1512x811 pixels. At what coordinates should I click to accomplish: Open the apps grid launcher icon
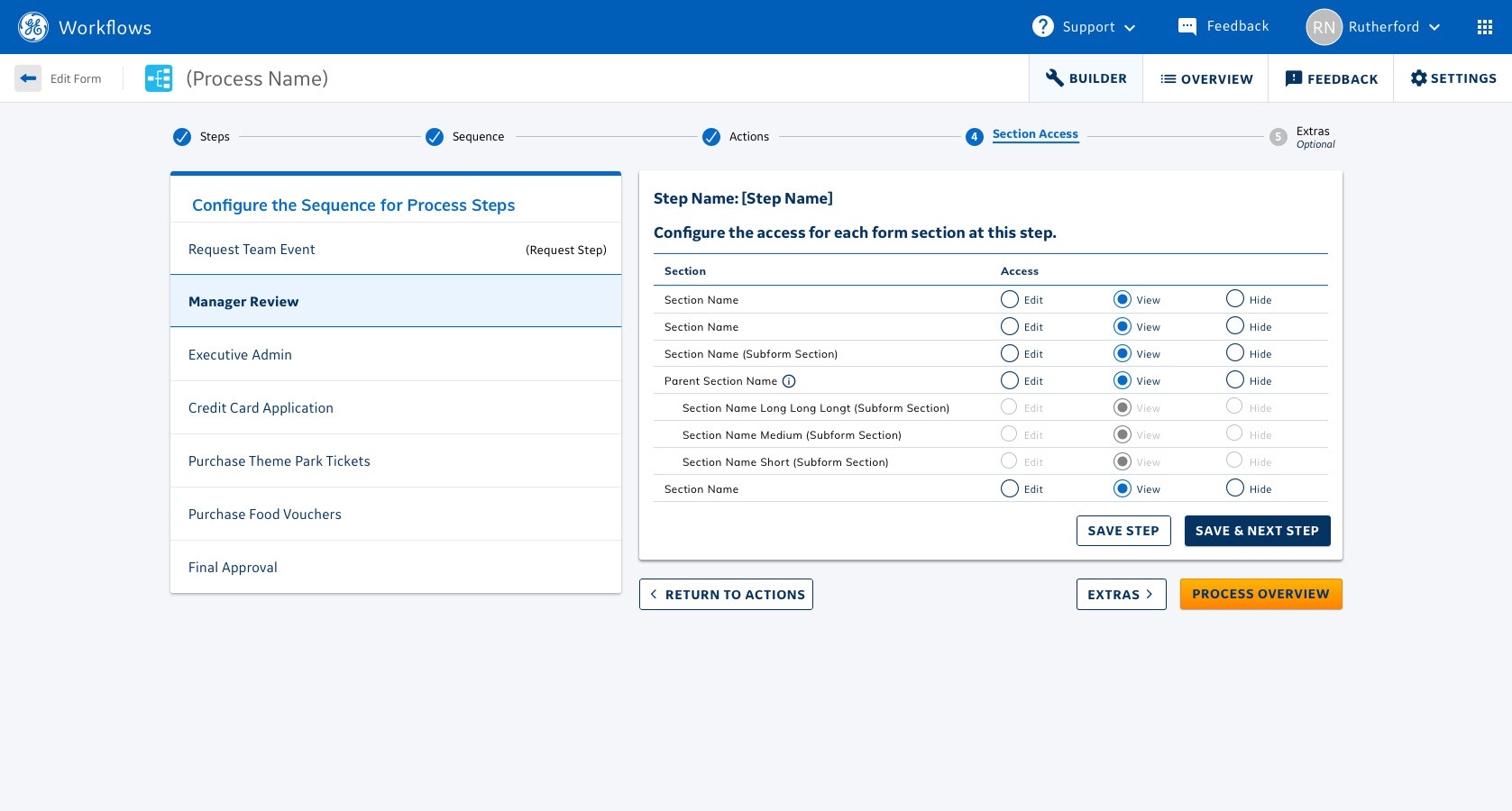(1485, 27)
